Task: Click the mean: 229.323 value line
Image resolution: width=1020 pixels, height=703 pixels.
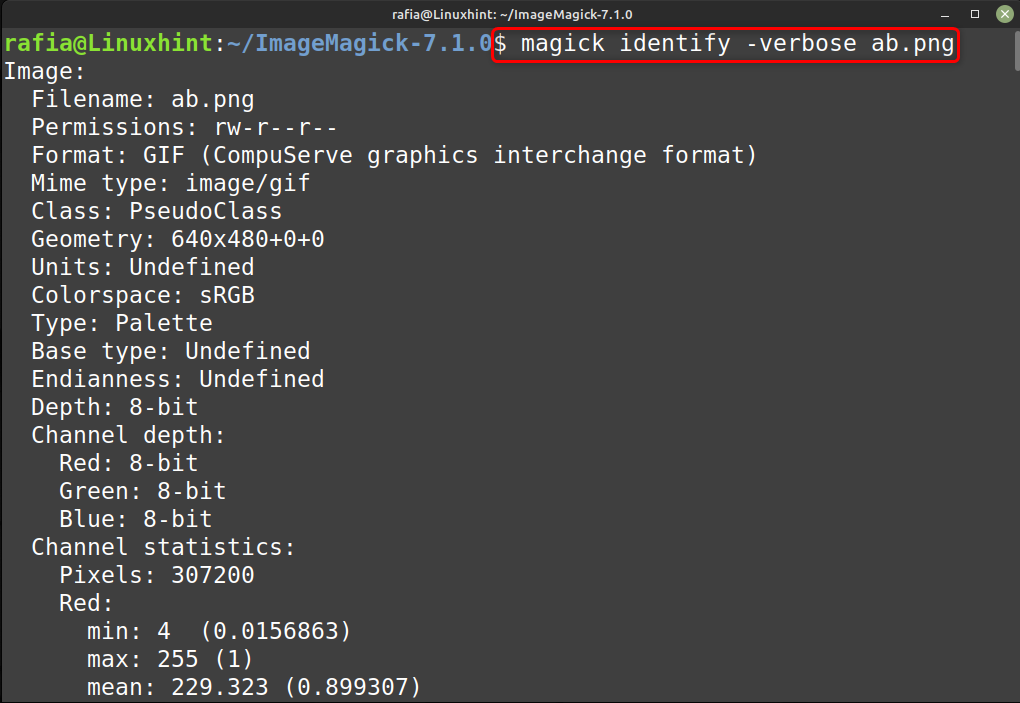Action: point(254,687)
